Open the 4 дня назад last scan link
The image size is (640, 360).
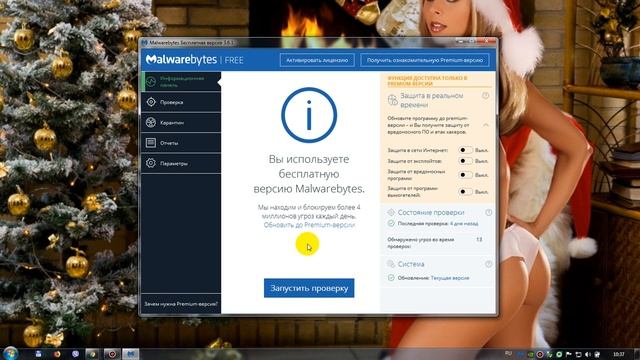click(x=464, y=224)
